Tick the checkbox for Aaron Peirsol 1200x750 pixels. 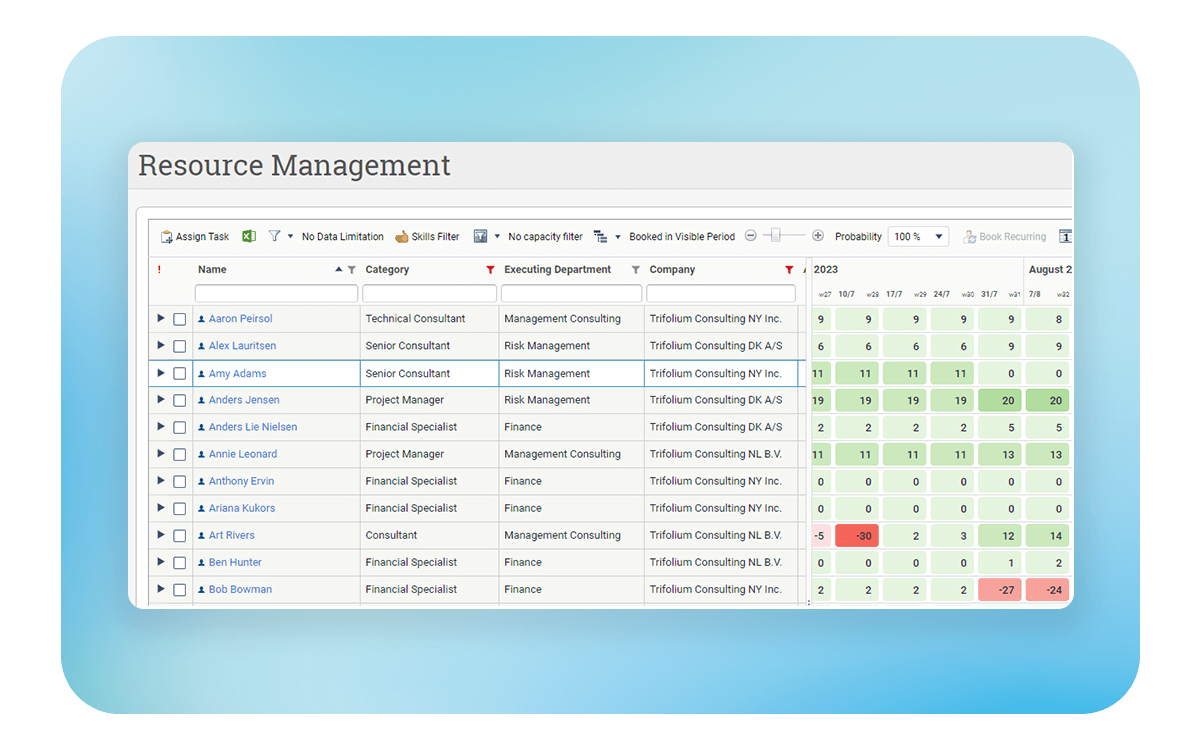tap(180, 319)
